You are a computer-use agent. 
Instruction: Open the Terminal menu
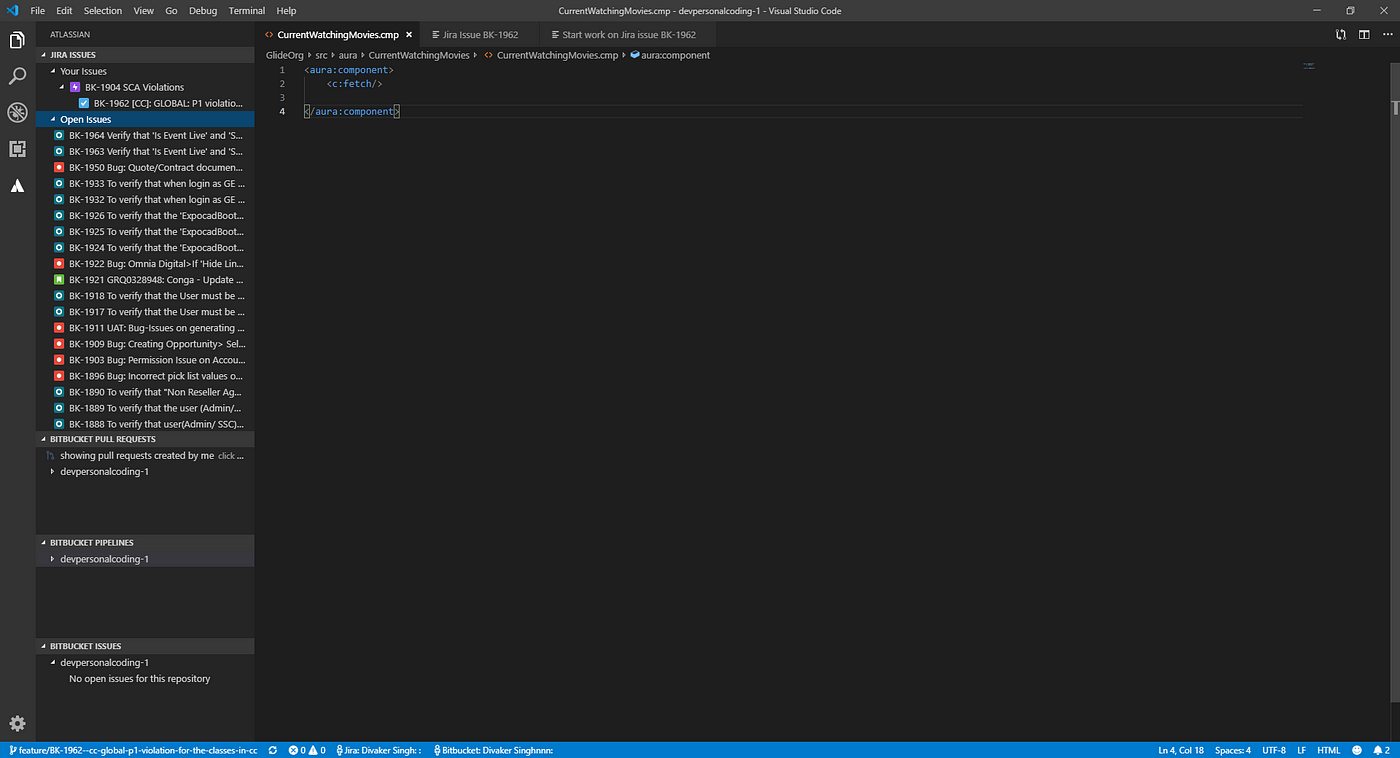pos(246,11)
